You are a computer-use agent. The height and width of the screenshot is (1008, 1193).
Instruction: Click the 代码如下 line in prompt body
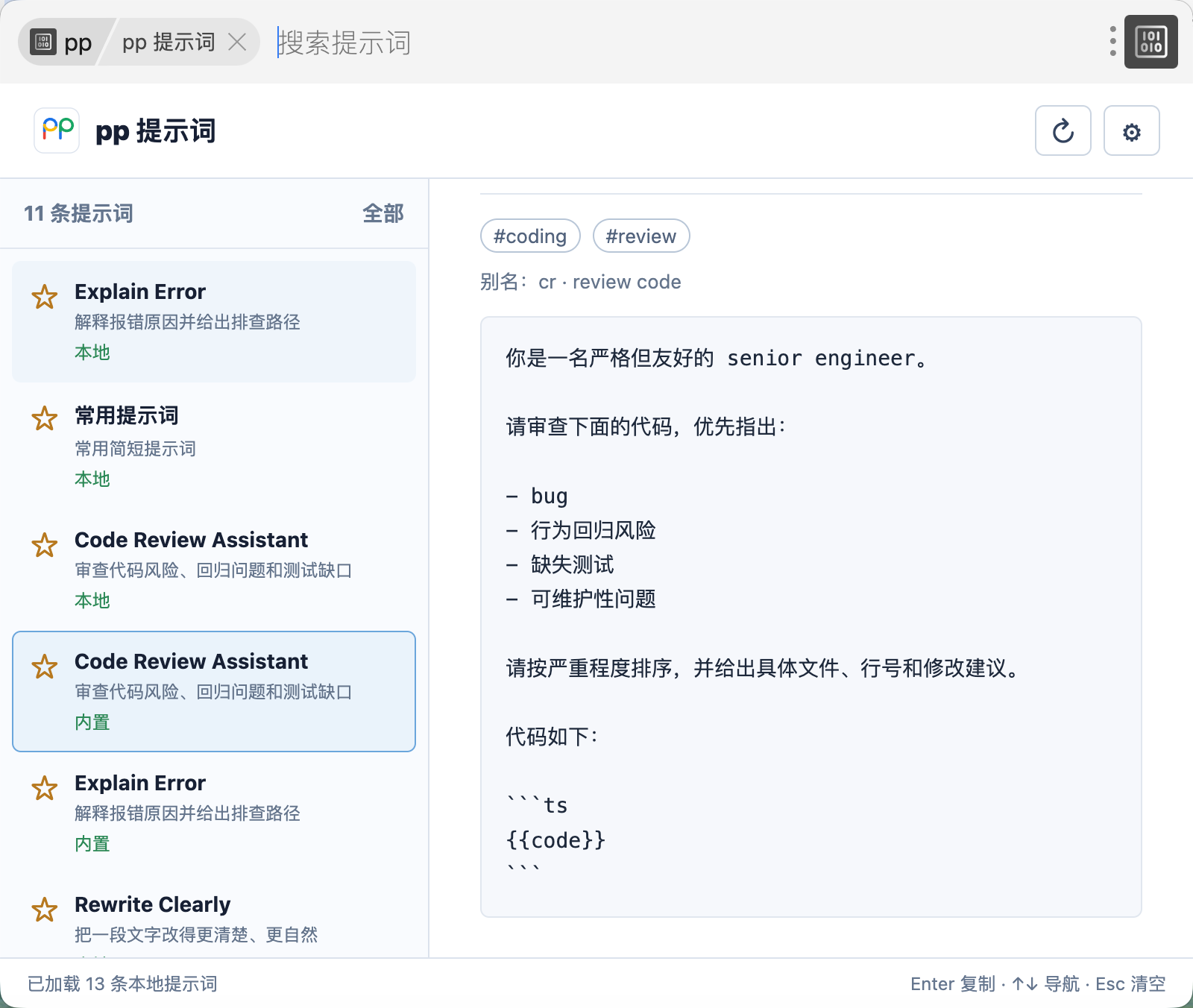(x=552, y=737)
